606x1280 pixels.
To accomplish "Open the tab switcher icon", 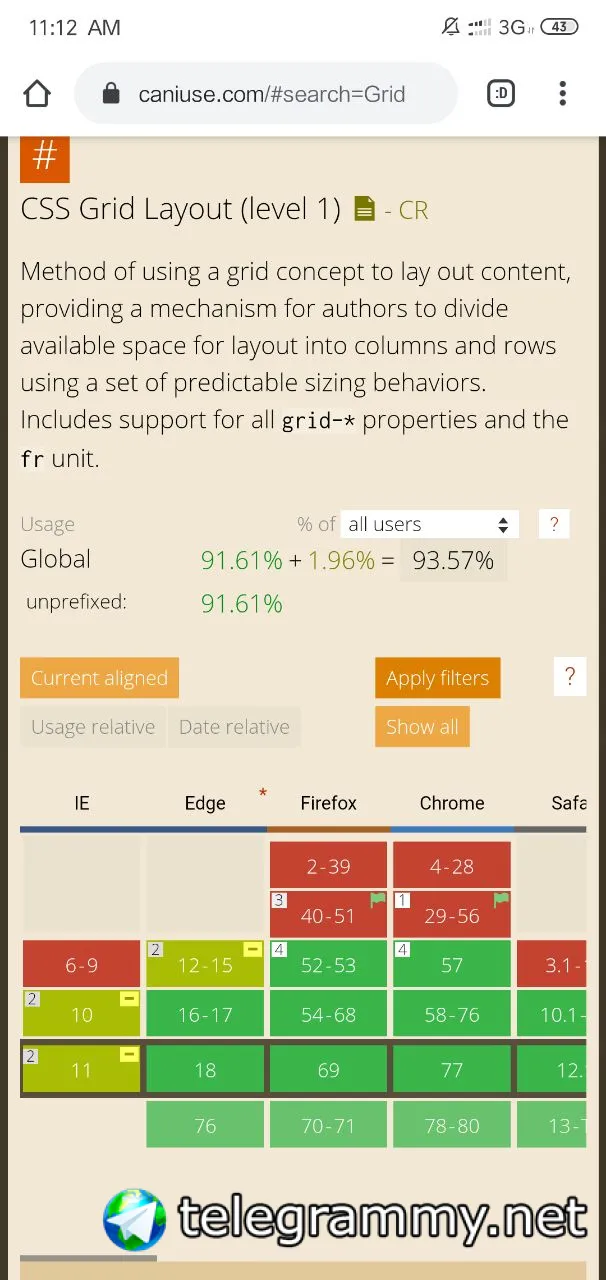I will [501, 94].
